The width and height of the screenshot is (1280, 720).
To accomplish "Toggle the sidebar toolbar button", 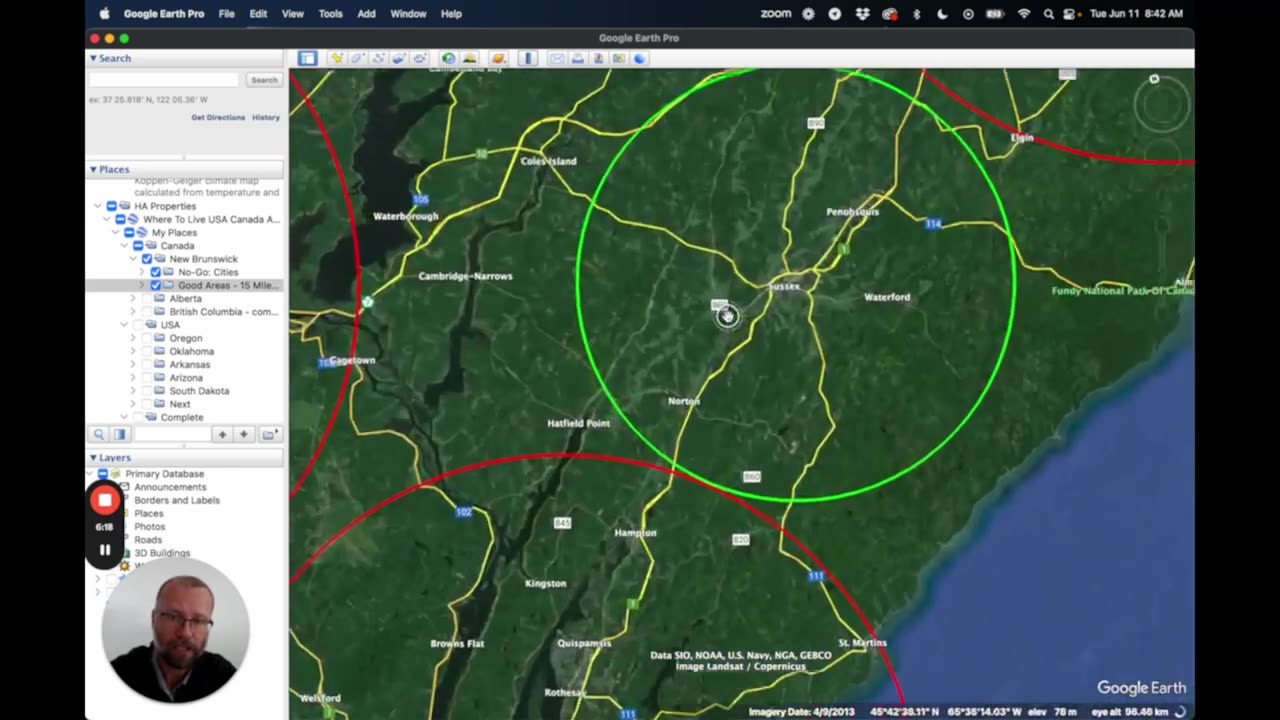I will click(x=307, y=58).
